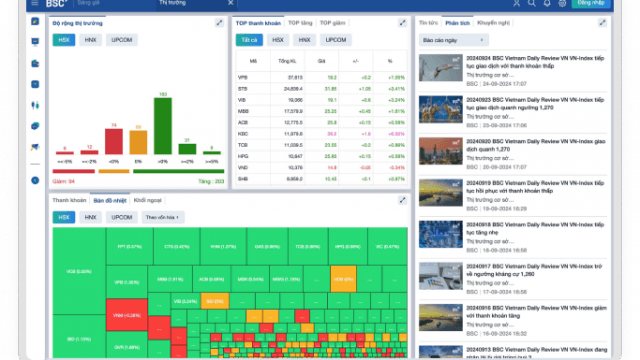
Task: Click the tall green 163 bar in chart
Action: point(163,126)
